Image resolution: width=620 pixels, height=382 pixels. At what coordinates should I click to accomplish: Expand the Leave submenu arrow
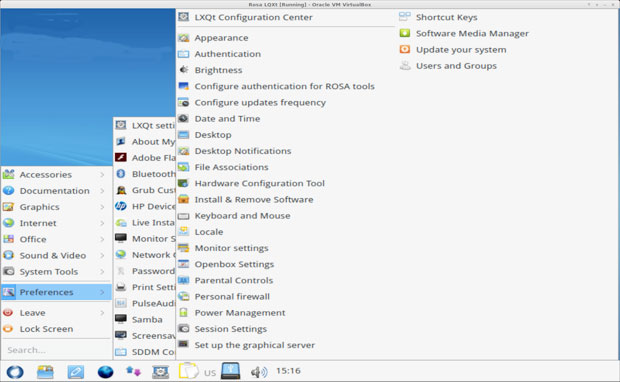(x=102, y=313)
